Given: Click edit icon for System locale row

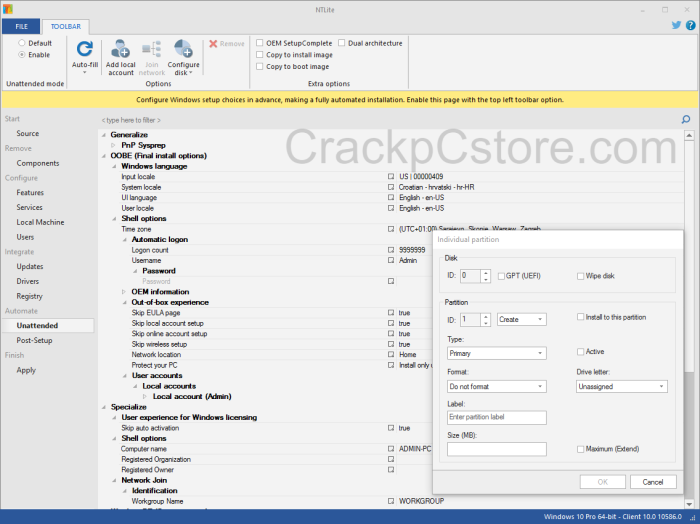Looking at the screenshot, I should 391,187.
